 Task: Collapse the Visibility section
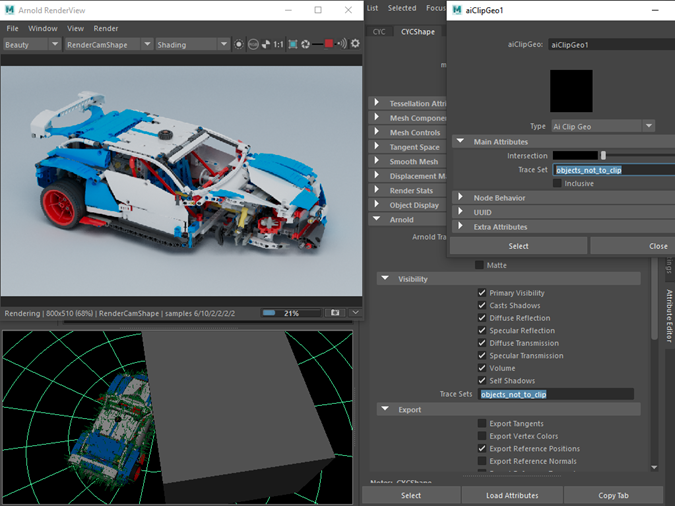tap(385, 279)
